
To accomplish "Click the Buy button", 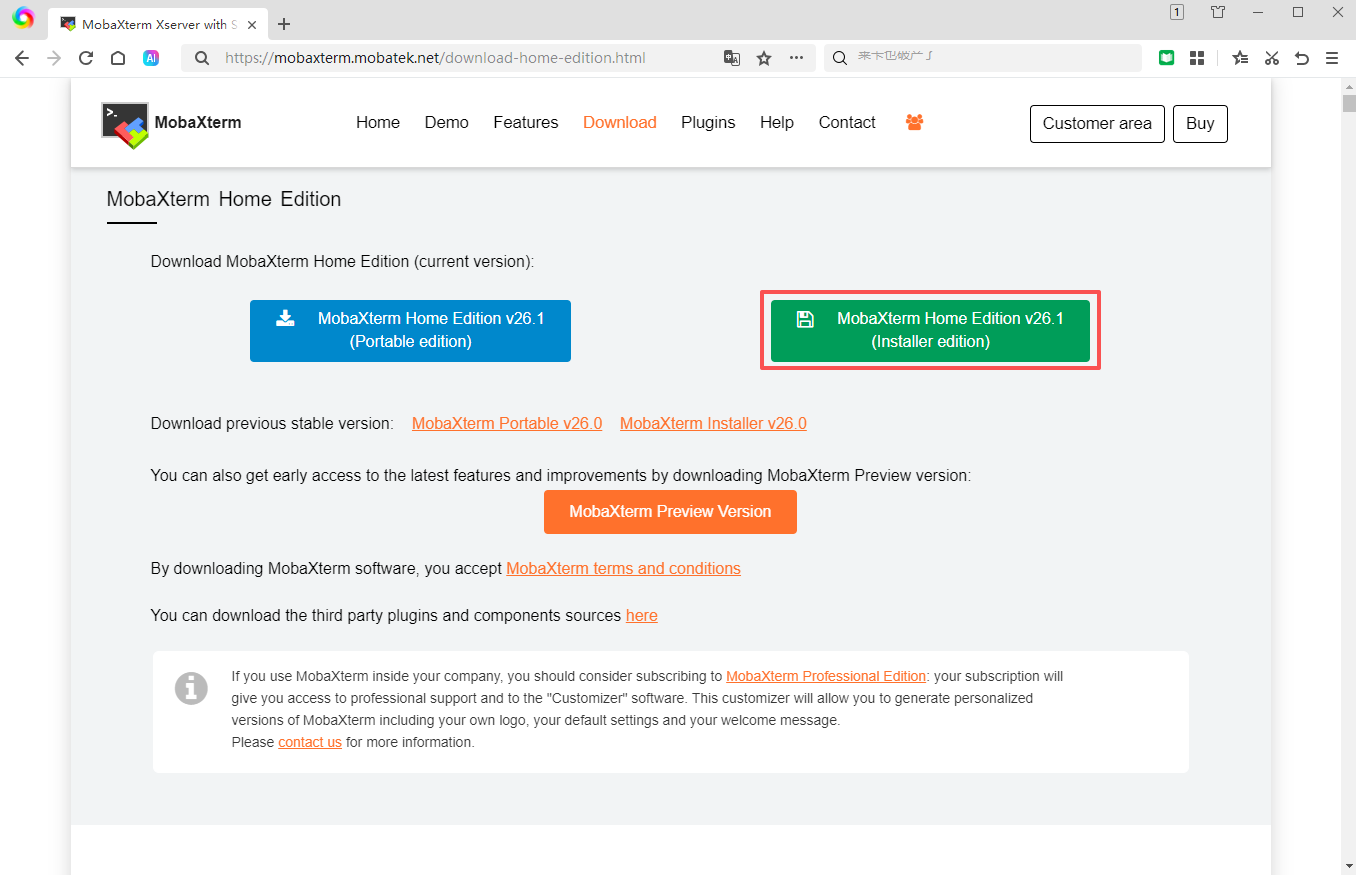I will (1200, 123).
